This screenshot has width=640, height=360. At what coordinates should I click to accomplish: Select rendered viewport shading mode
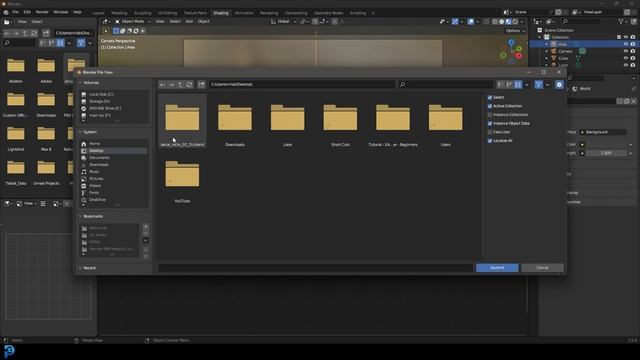[x=515, y=22]
